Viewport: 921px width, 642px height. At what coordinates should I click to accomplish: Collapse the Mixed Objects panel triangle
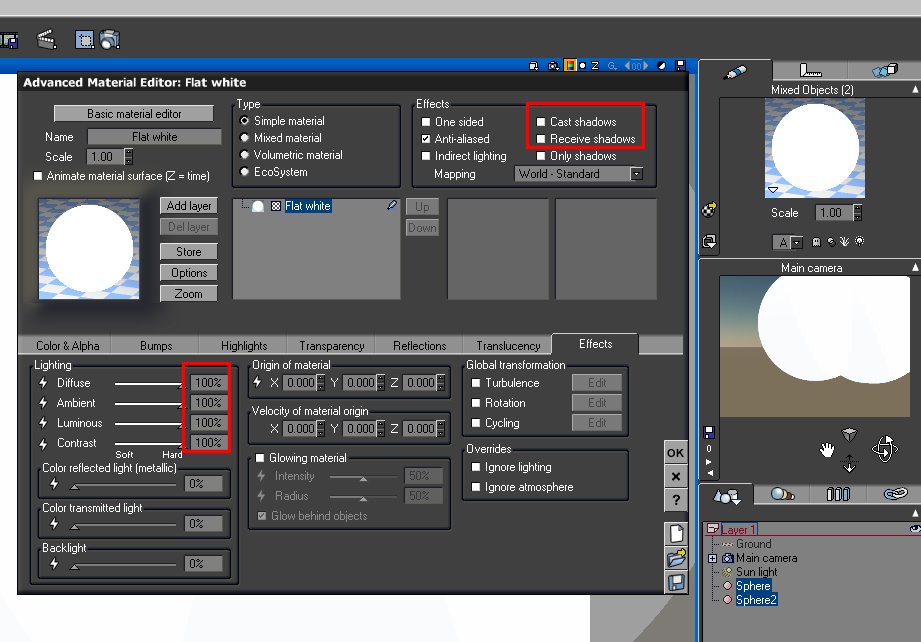[x=916, y=89]
